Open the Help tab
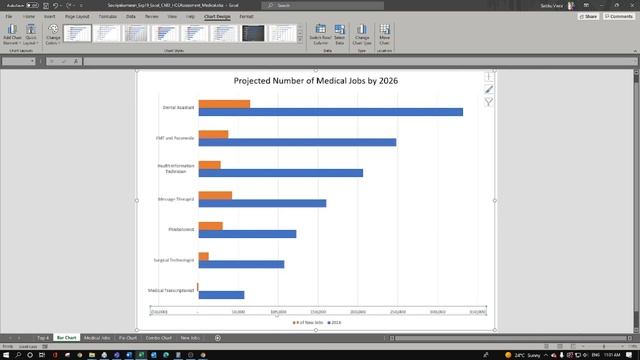Viewport: 640px width, 360px height. 190,17
